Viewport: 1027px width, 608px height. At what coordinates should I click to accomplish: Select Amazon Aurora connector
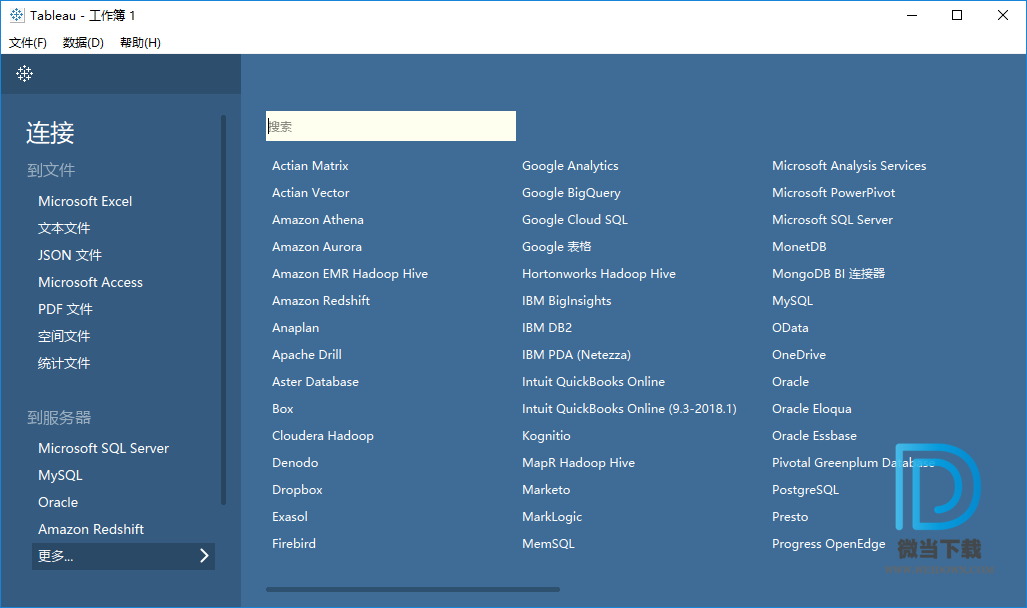coord(317,246)
